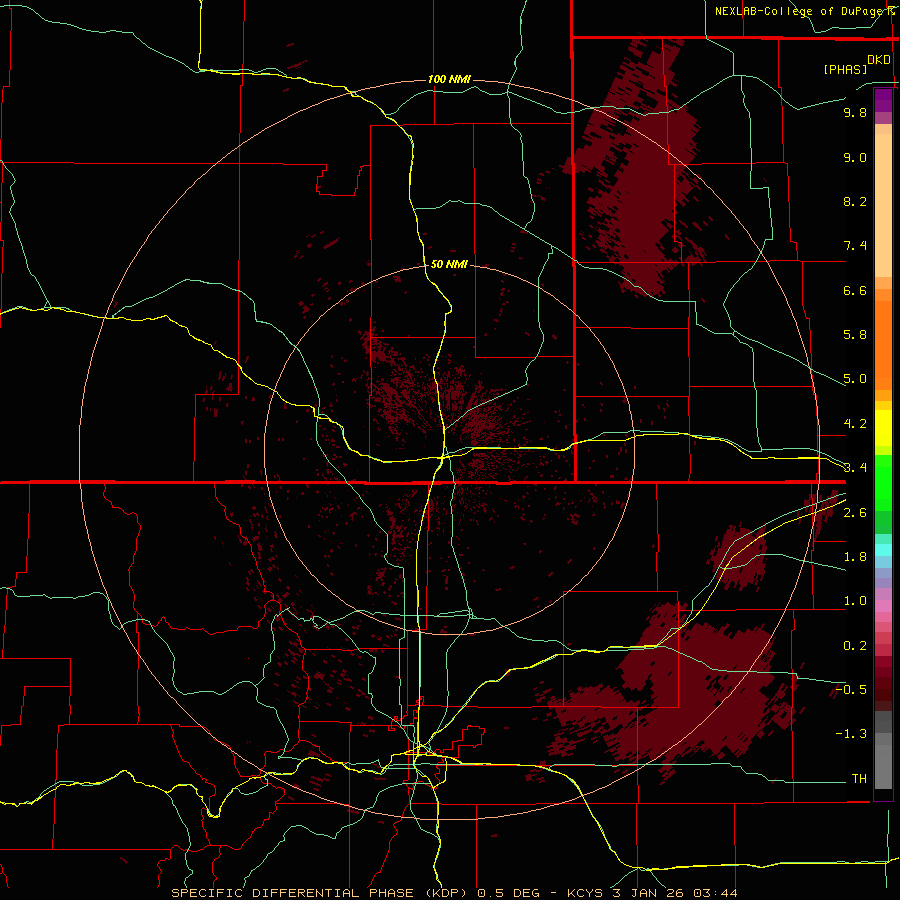This screenshot has height=900, width=900.
Task: Click the 100 NMI range ring label
Action: (449, 79)
